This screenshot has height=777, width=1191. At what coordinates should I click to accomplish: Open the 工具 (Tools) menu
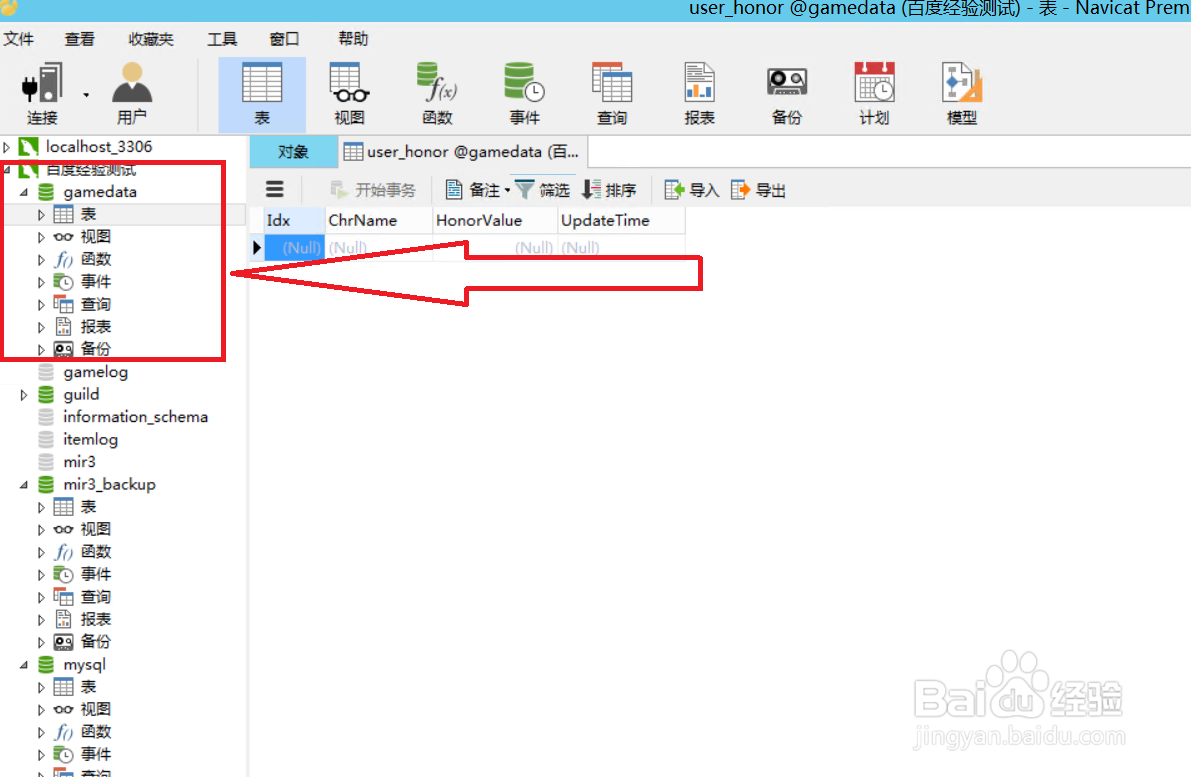pyautogui.click(x=221, y=39)
